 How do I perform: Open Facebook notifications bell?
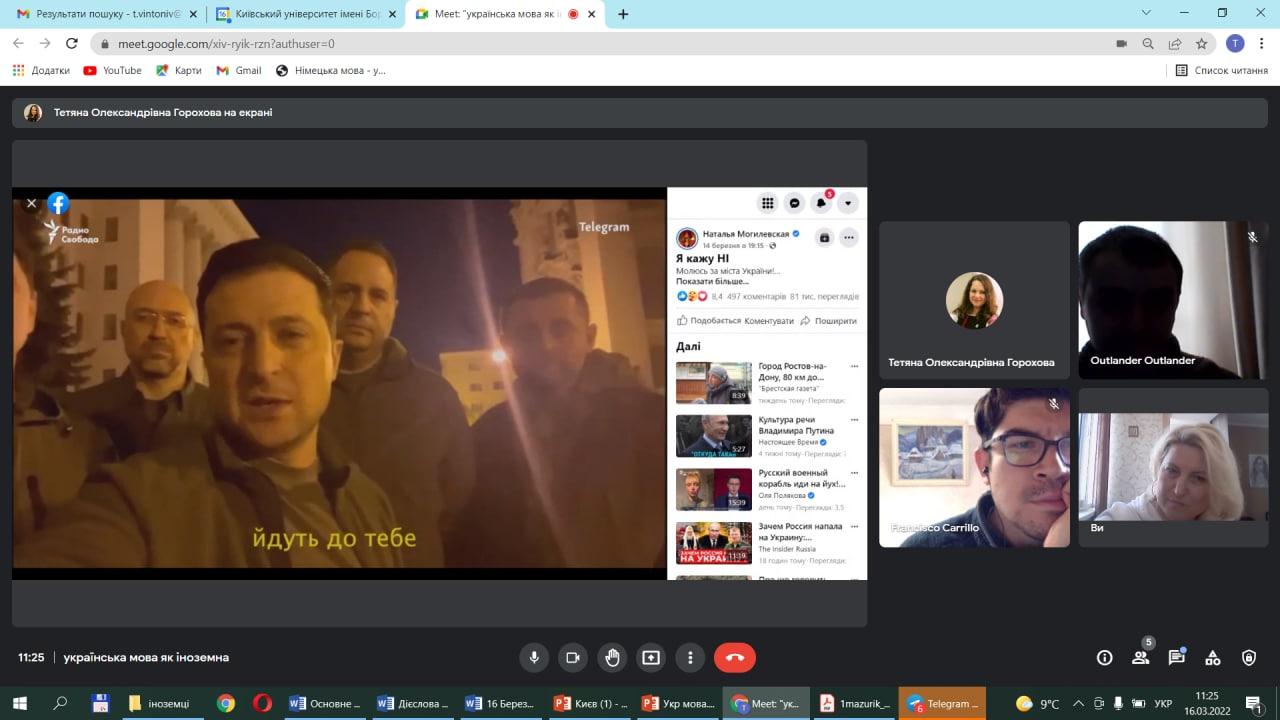(x=821, y=203)
